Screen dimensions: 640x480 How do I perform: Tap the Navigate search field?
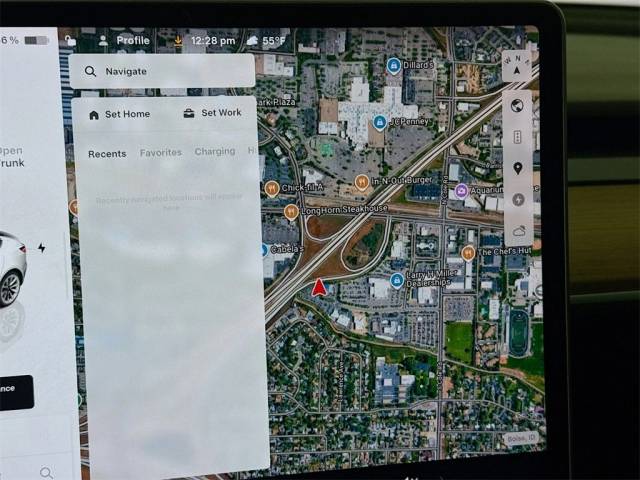point(162,71)
